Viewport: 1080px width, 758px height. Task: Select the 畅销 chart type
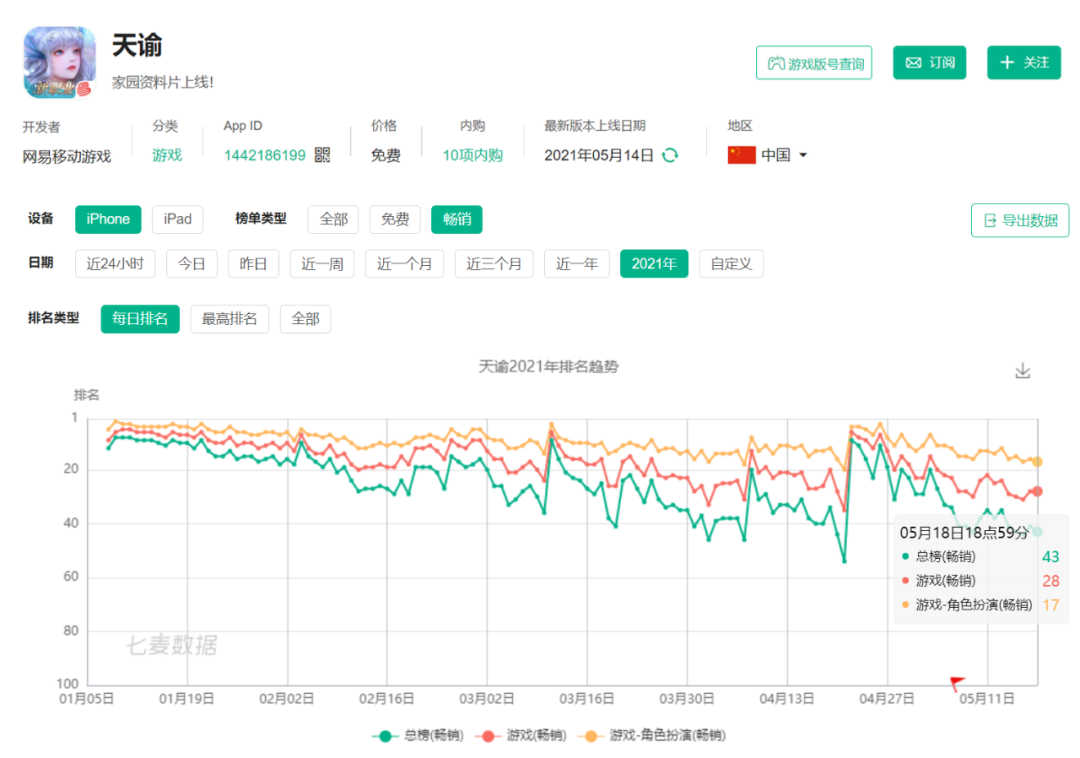[x=457, y=220]
